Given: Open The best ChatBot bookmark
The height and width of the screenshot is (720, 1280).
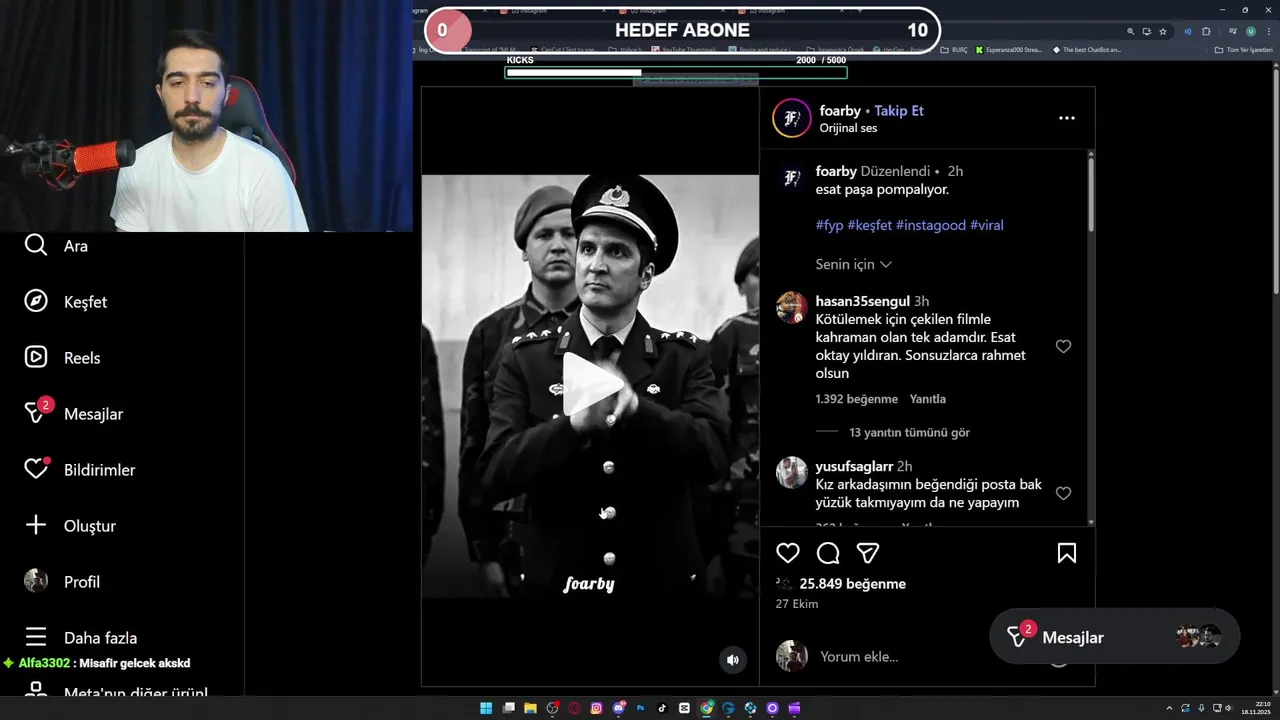Looking at the screenshot, I should pyautogui.click(x=1087, y=50).
